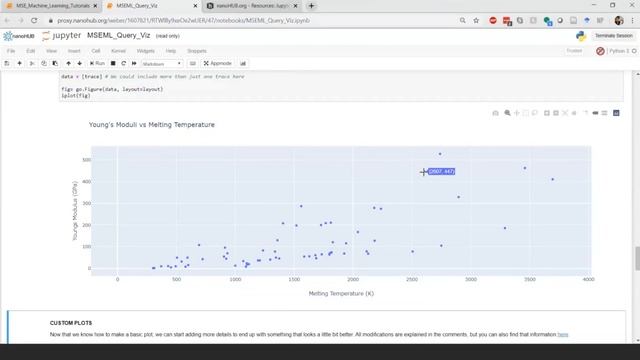The width and height of the screenshot is (640, 360).
Task: Open the Chrome profile avatar
Action: (619, 20)
